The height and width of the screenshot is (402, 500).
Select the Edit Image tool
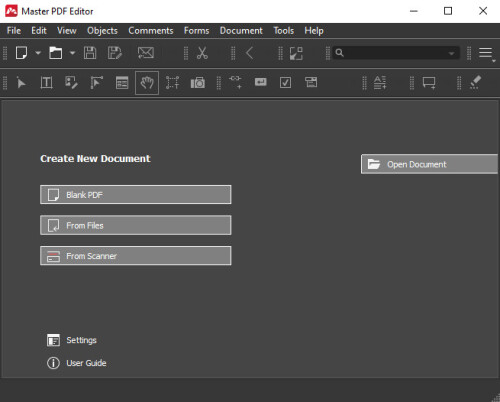tap(71, 83)
